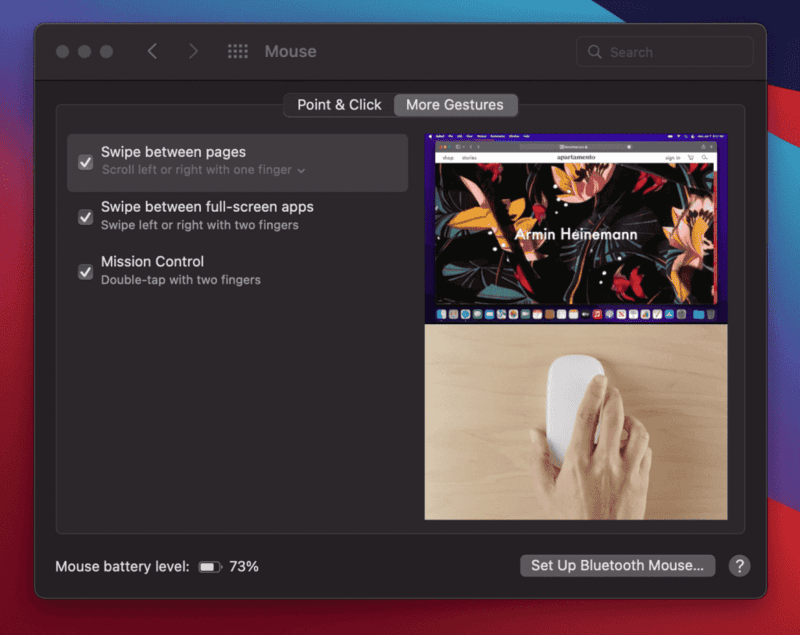Uncheck Swipe between pages checkbox
The image size is (800, 635).
[x=86, y=162]
